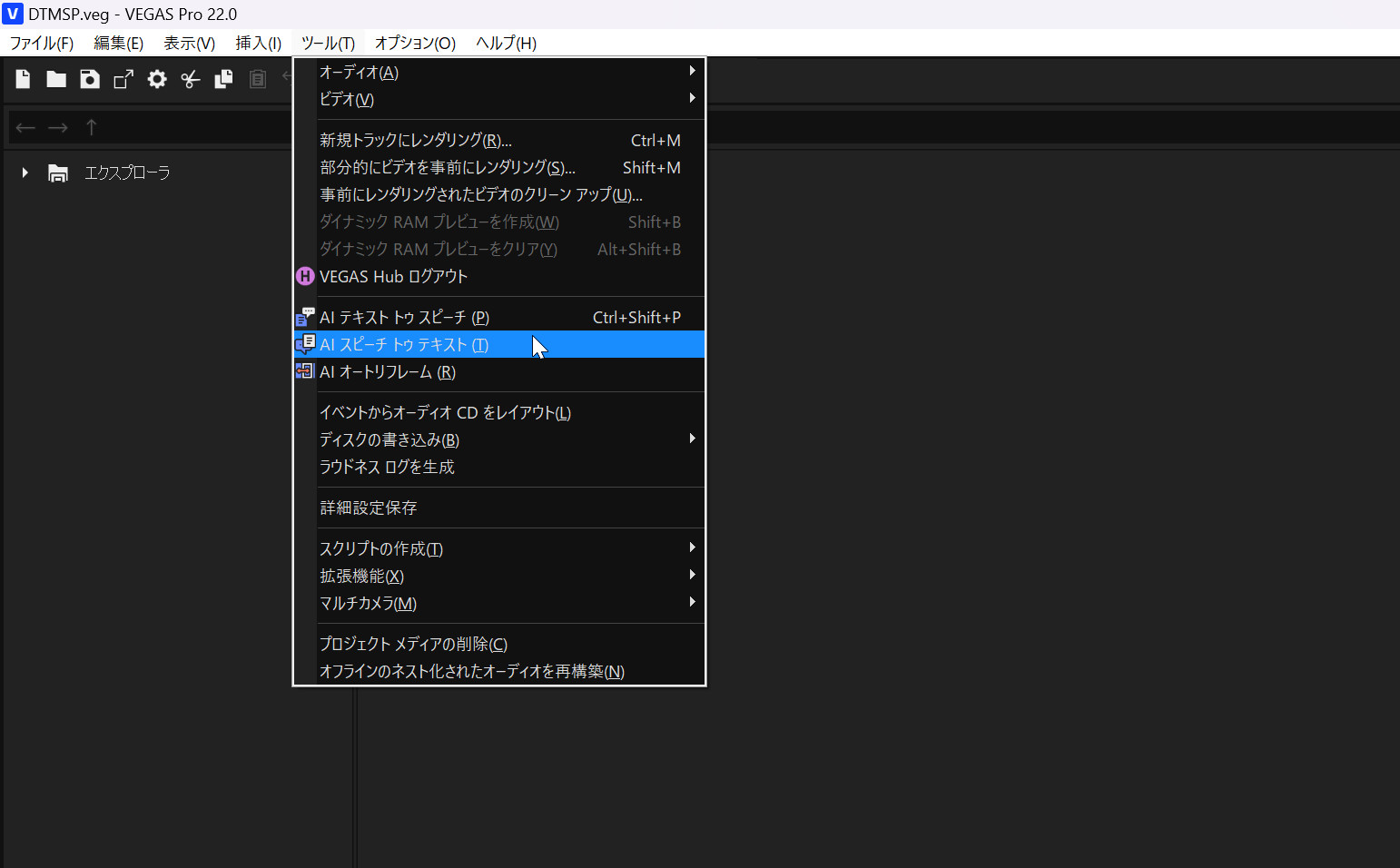1400x868 pixels.
Task: Click the エクスプローラ tree label
Action: [127, 173]
